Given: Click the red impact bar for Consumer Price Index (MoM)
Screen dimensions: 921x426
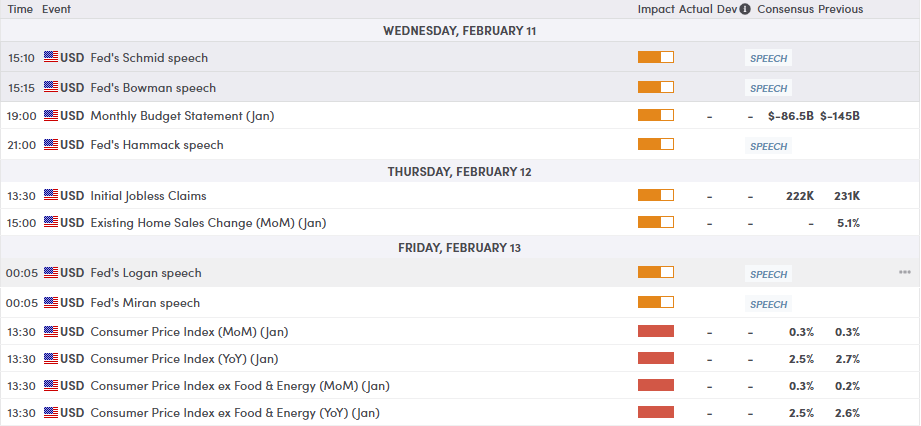Looking at the screenshot, I should (656, 331).
